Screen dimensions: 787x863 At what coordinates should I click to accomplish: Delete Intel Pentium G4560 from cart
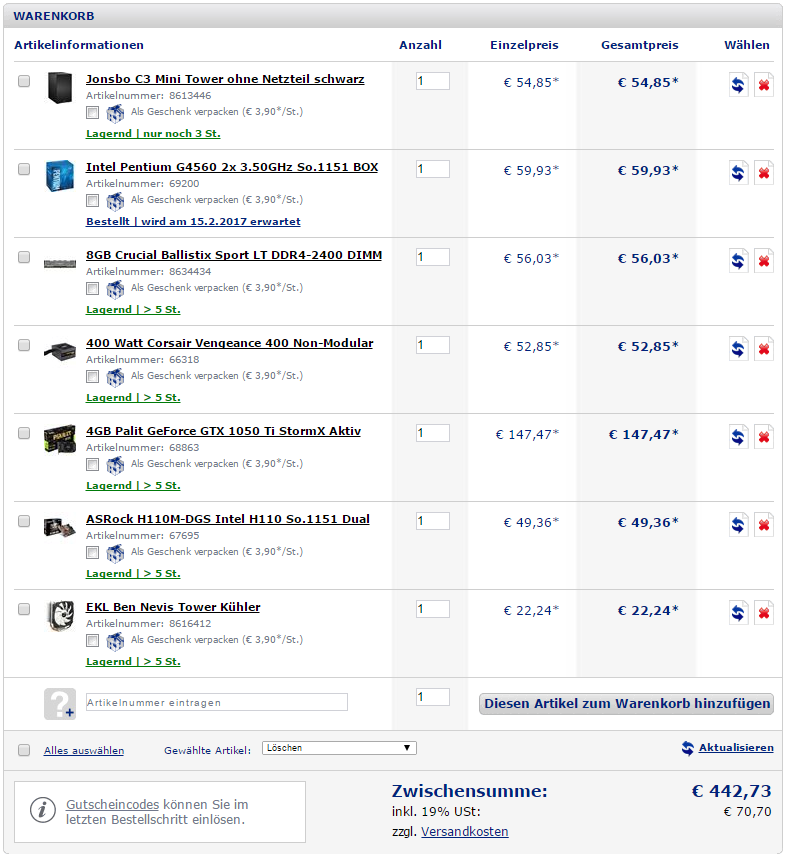tap(764, 173)
